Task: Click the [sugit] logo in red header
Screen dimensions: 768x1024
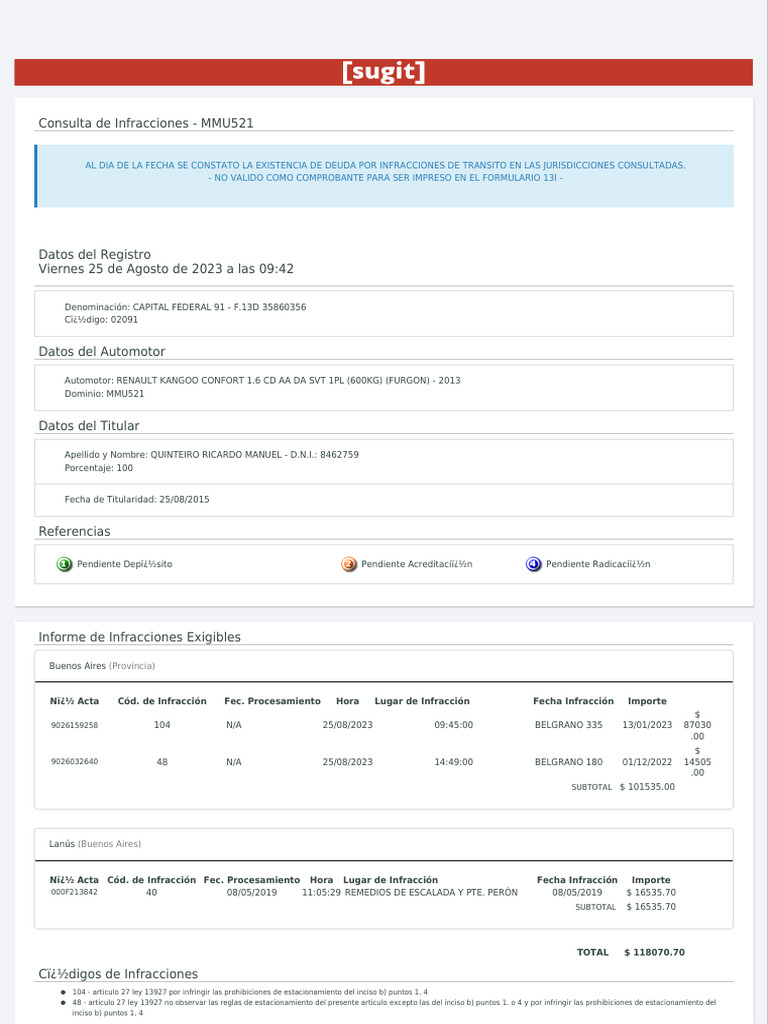Action: tap(384, 72)
